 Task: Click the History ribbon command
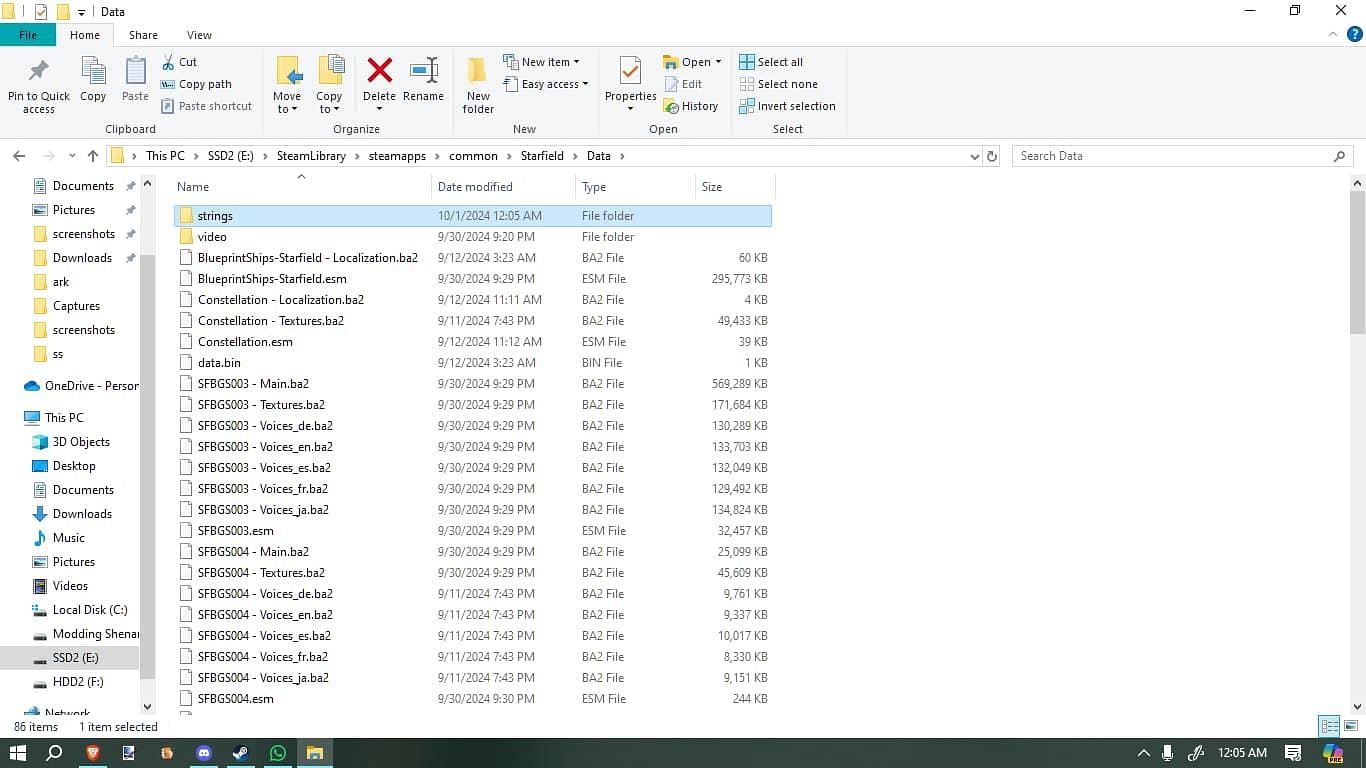[690, 106]
